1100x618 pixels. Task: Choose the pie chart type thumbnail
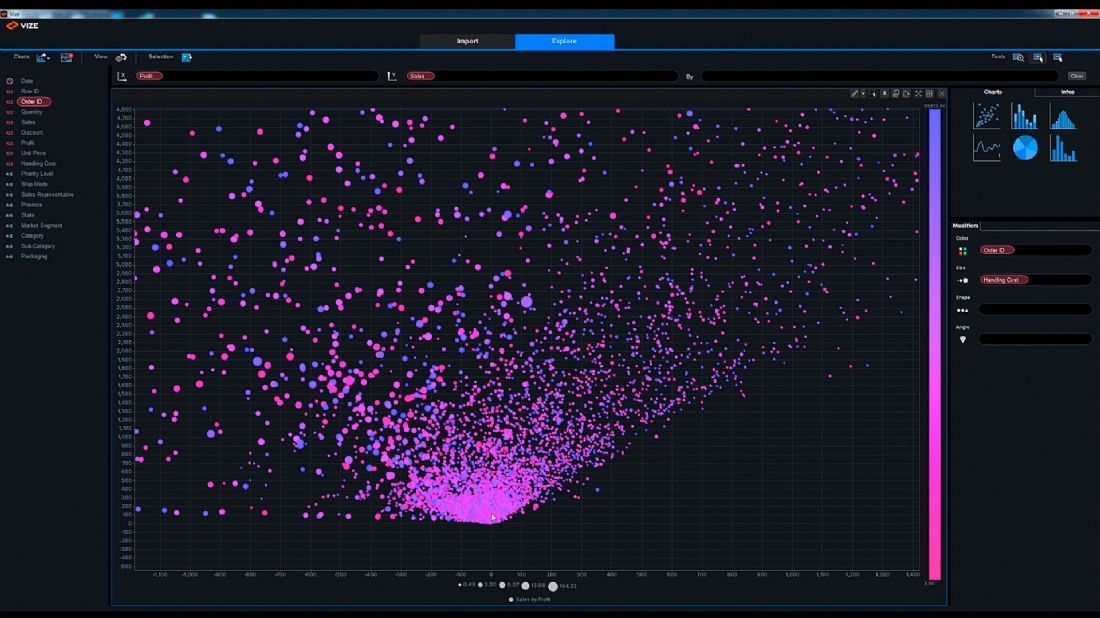(x=1025, y=148)
